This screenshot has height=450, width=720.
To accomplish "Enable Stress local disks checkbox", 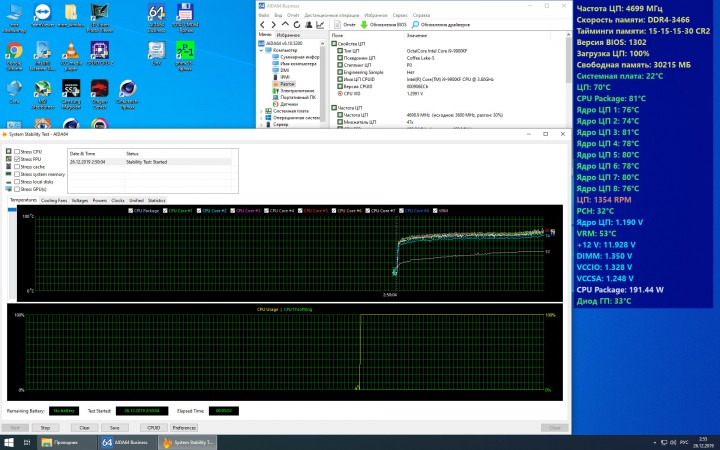I will (x=17, y=182).
